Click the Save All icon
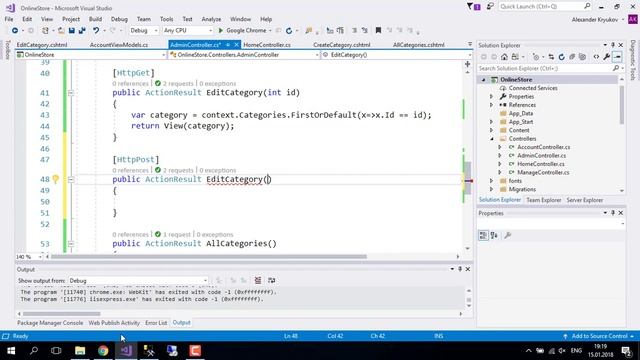The height and width of the screenshot is (360, 640). (82, 31)
